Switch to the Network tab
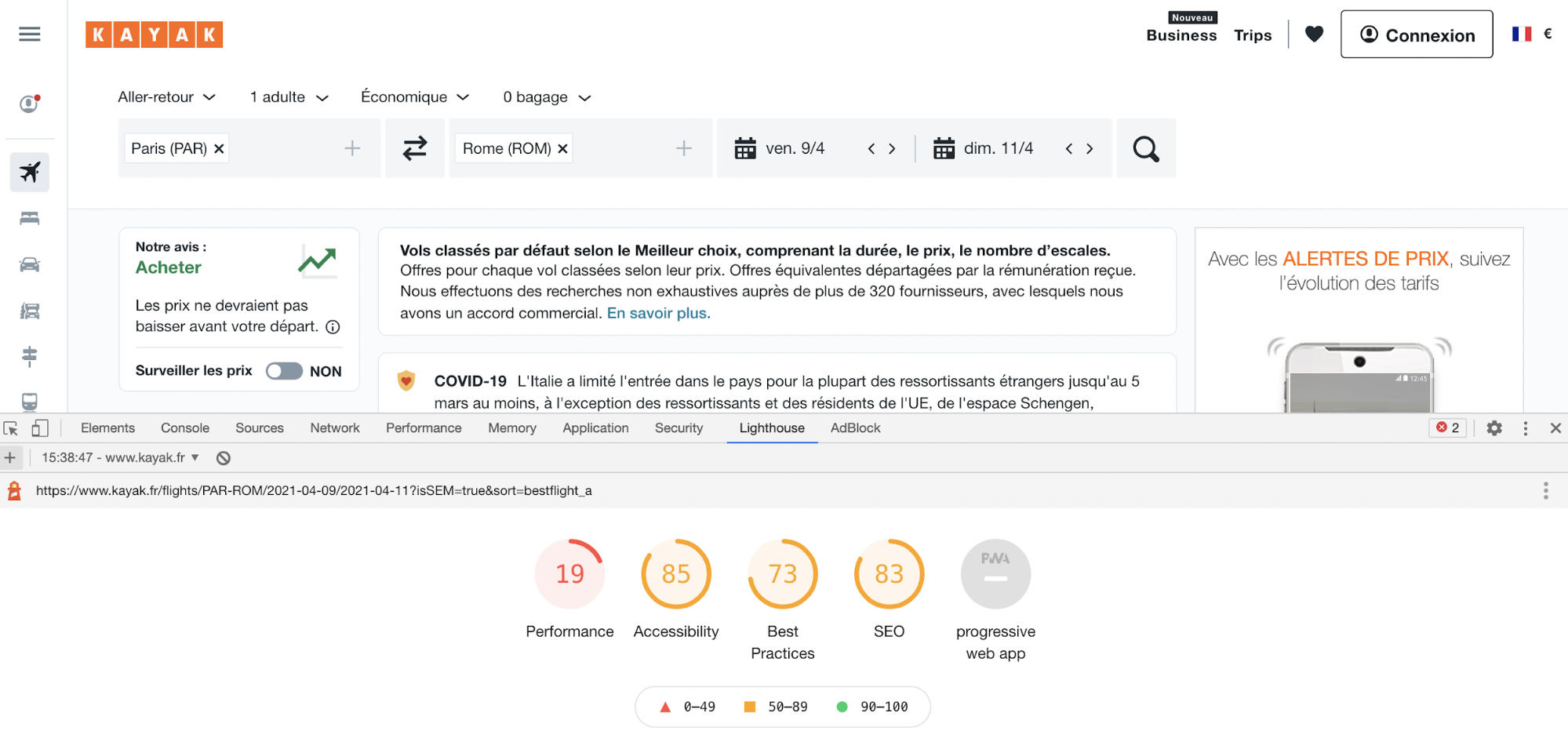Screen dimensions: 1568x742 coord(335,428)
